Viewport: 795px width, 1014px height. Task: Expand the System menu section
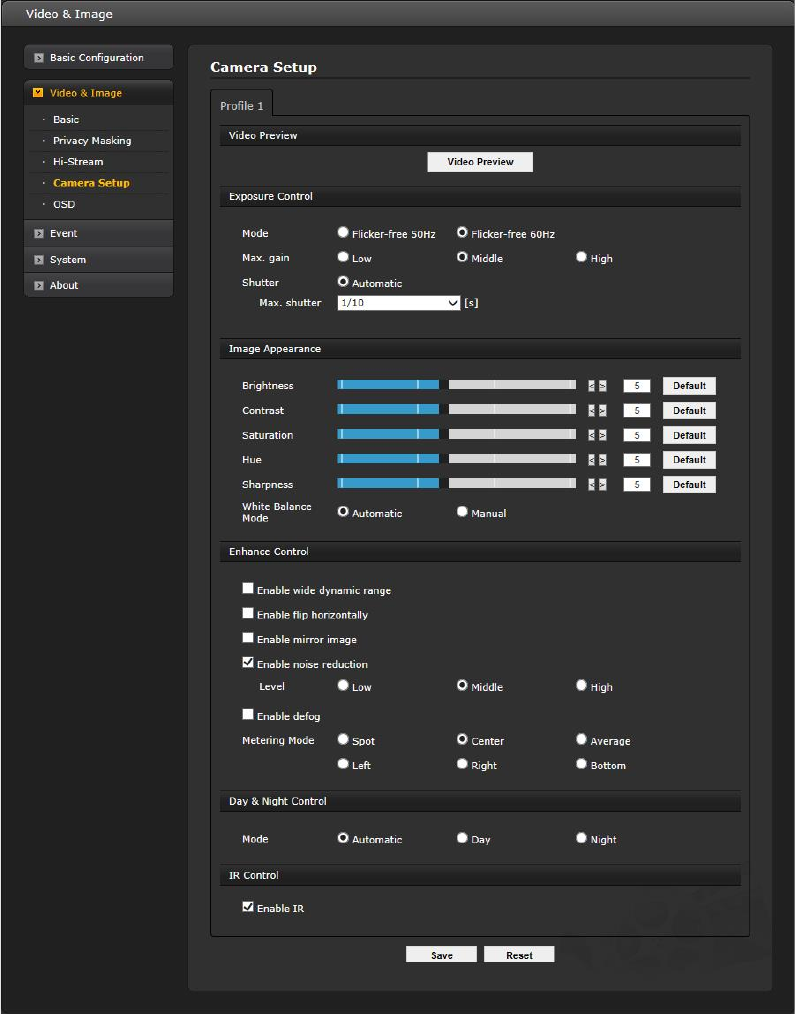point(98,259)
